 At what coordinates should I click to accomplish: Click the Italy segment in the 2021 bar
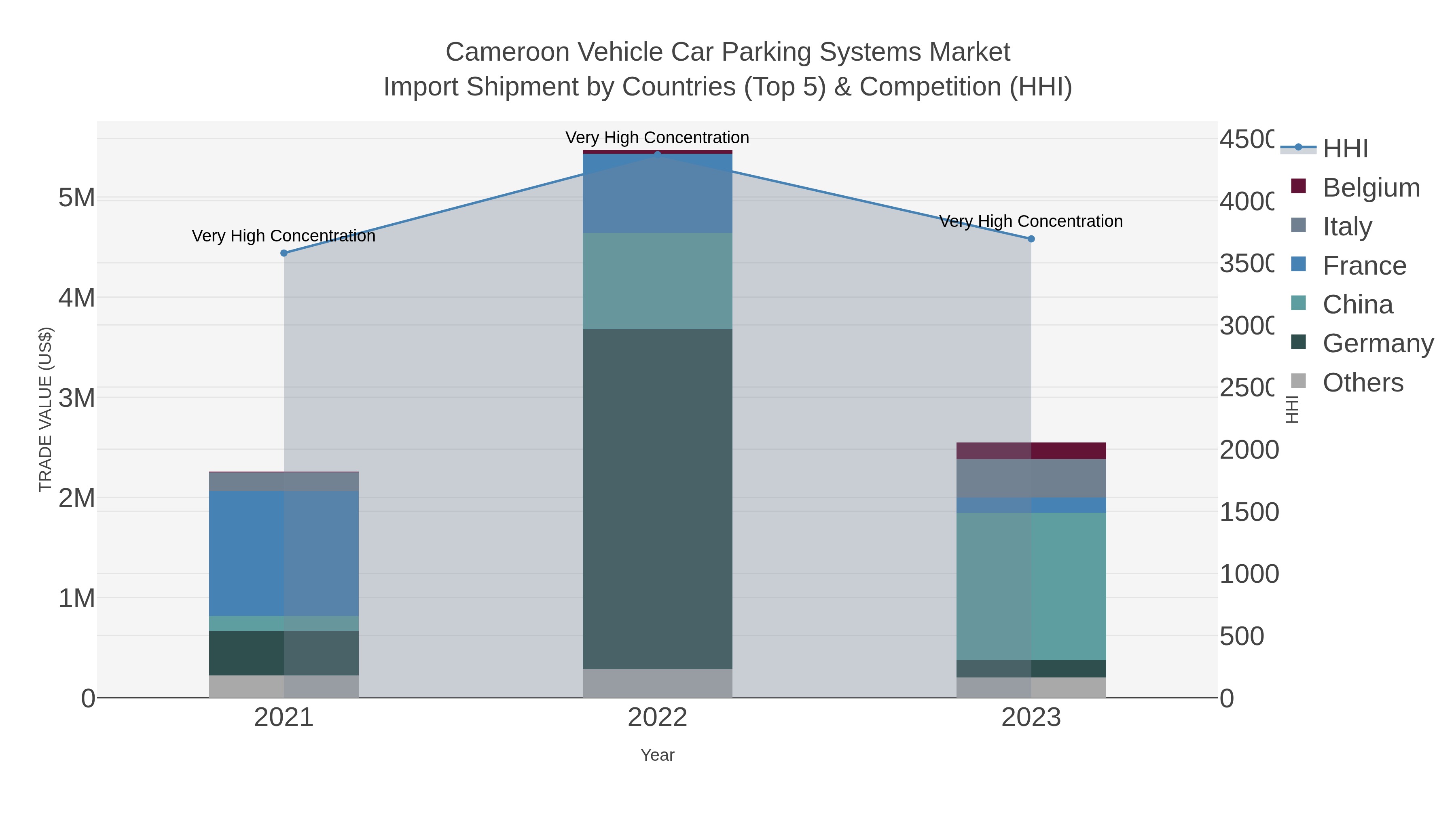pos(284,482)
